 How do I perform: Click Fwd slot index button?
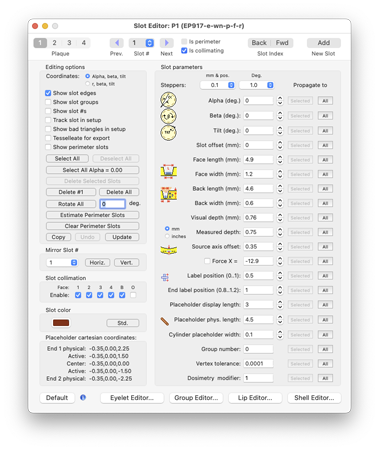tap(282, 43)
